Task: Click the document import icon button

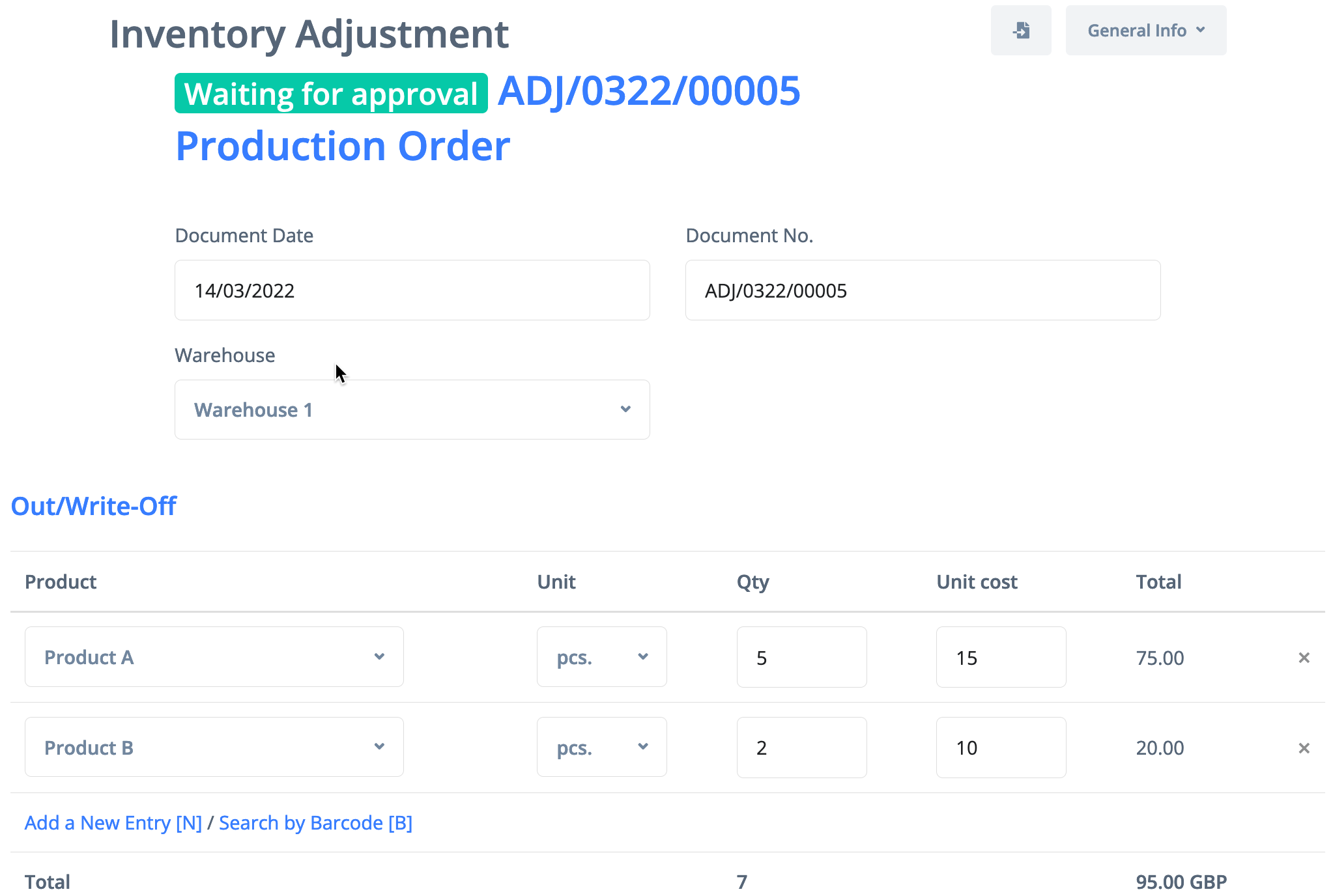Action: 1021,31
